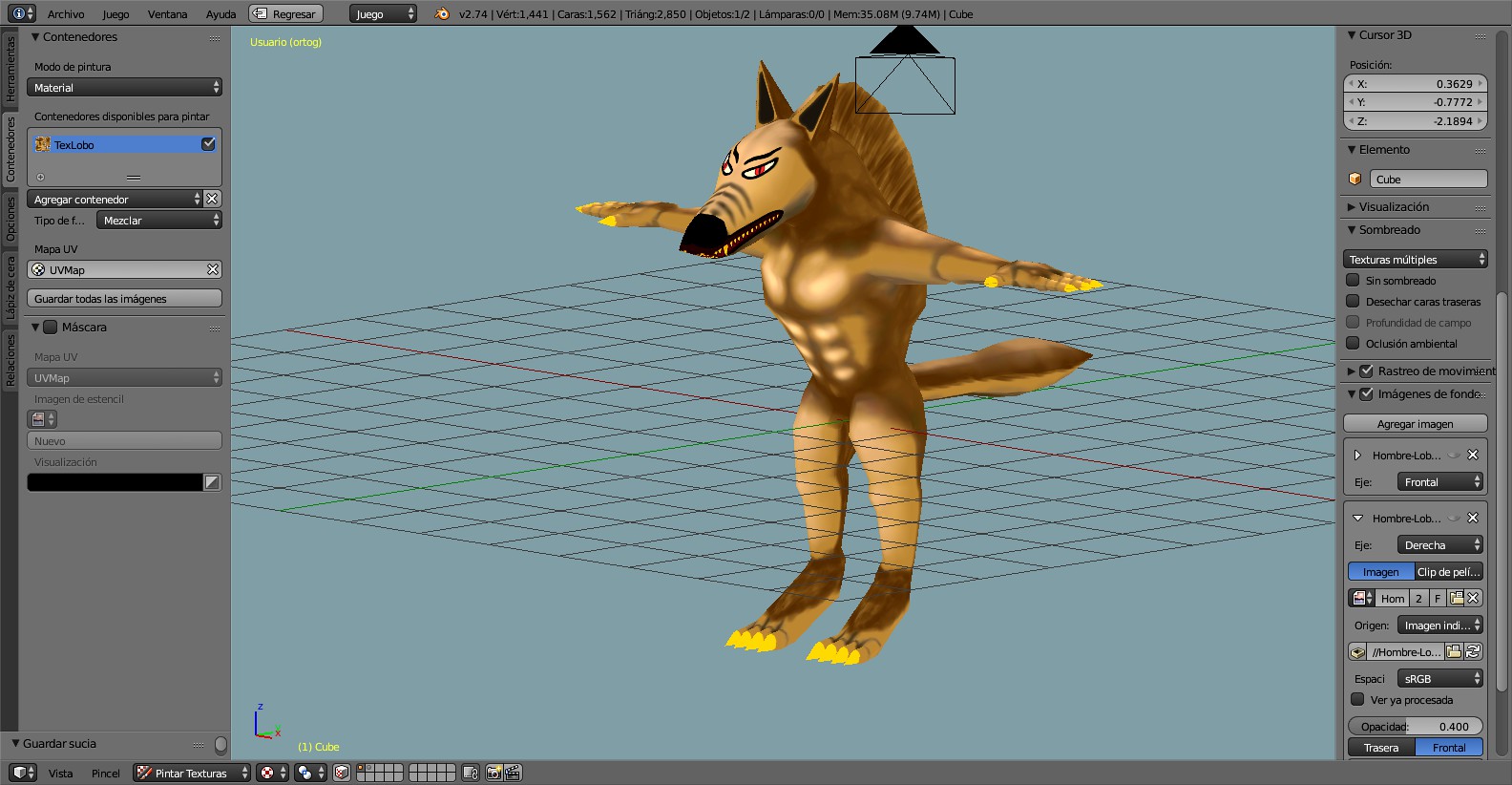Click the color picker eyedropper beside black swatch
The height and width of the screenshot is (785, 1512).
[212, 482]
